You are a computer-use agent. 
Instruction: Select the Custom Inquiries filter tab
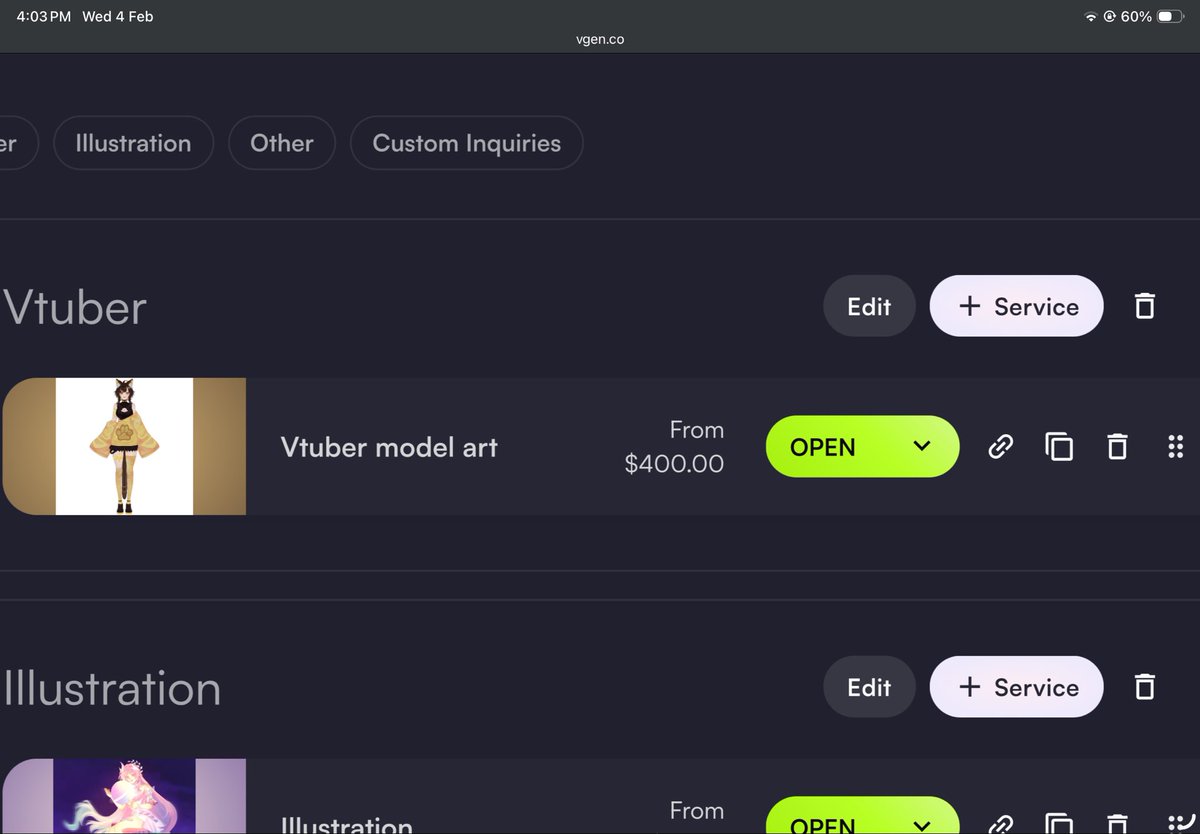pyautogui.click(x=466, y=143)
